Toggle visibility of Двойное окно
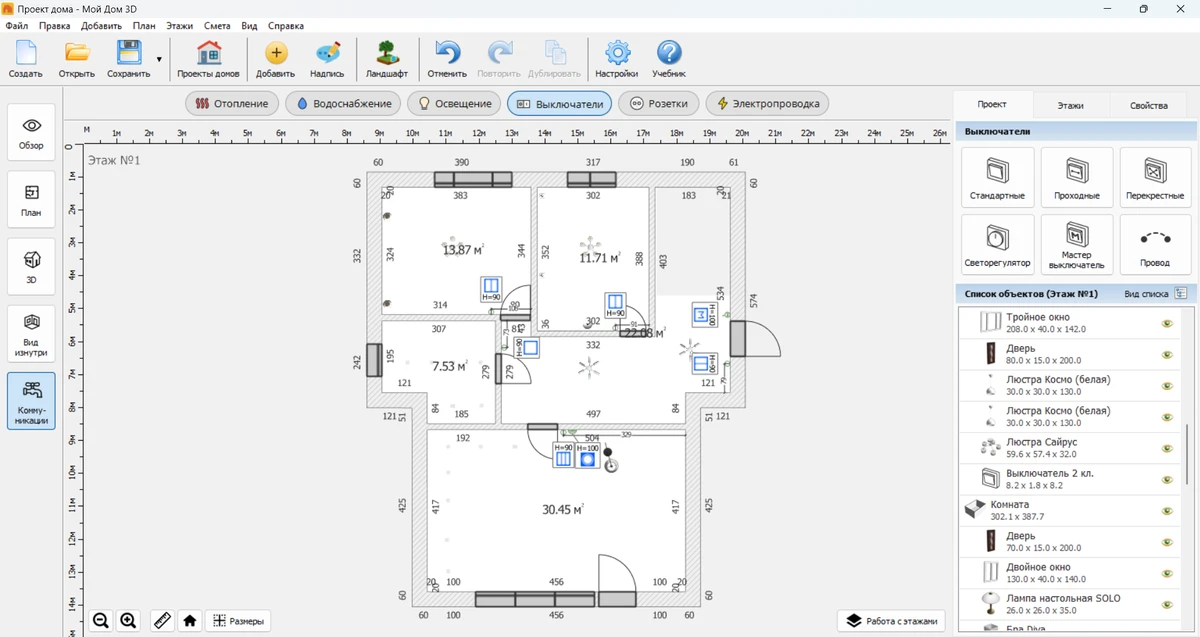Viewport: 1200px width, 637px height. [1166, 573]
